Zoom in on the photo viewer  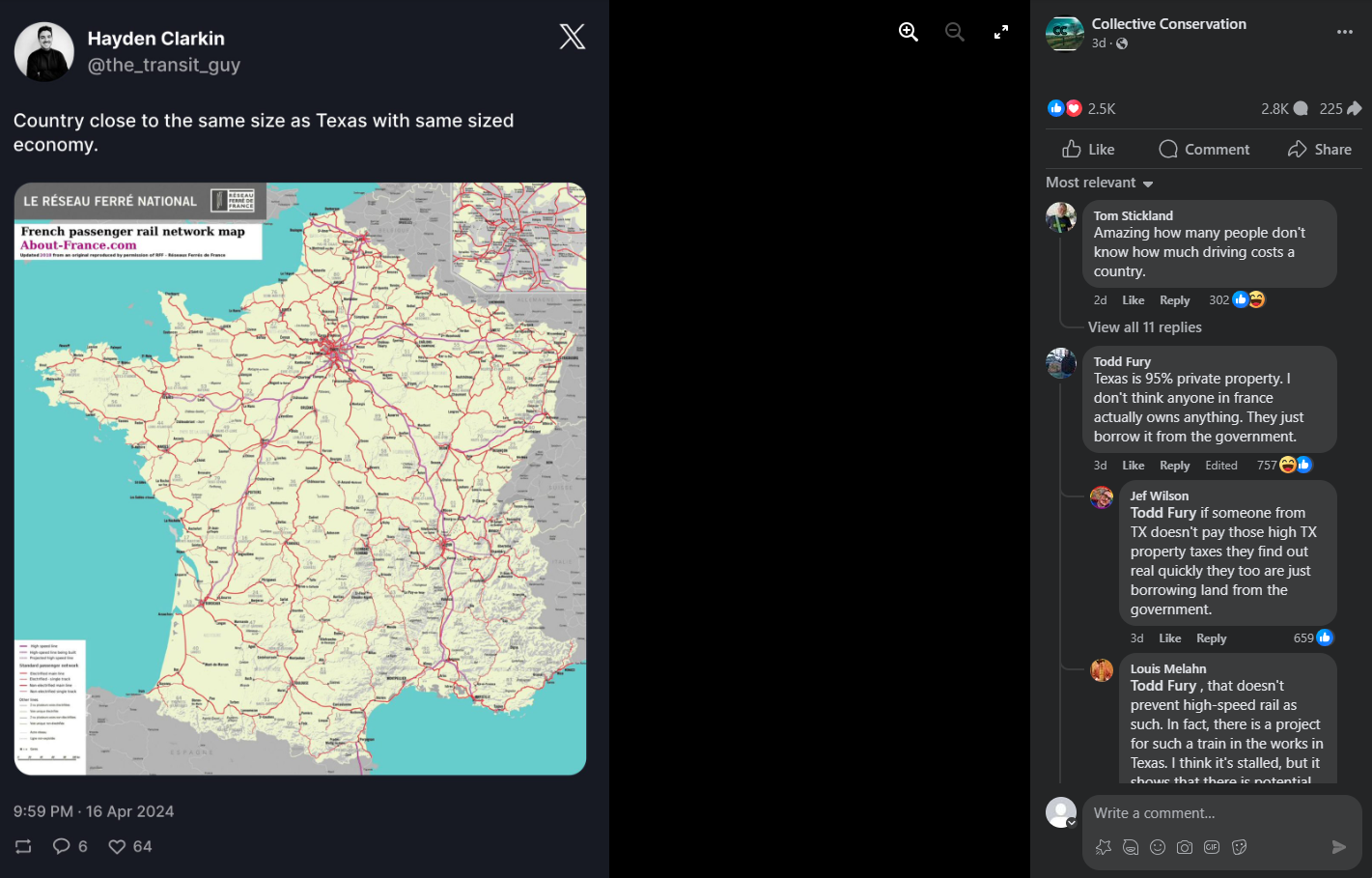pyautogui.click(x=909, y=32)
